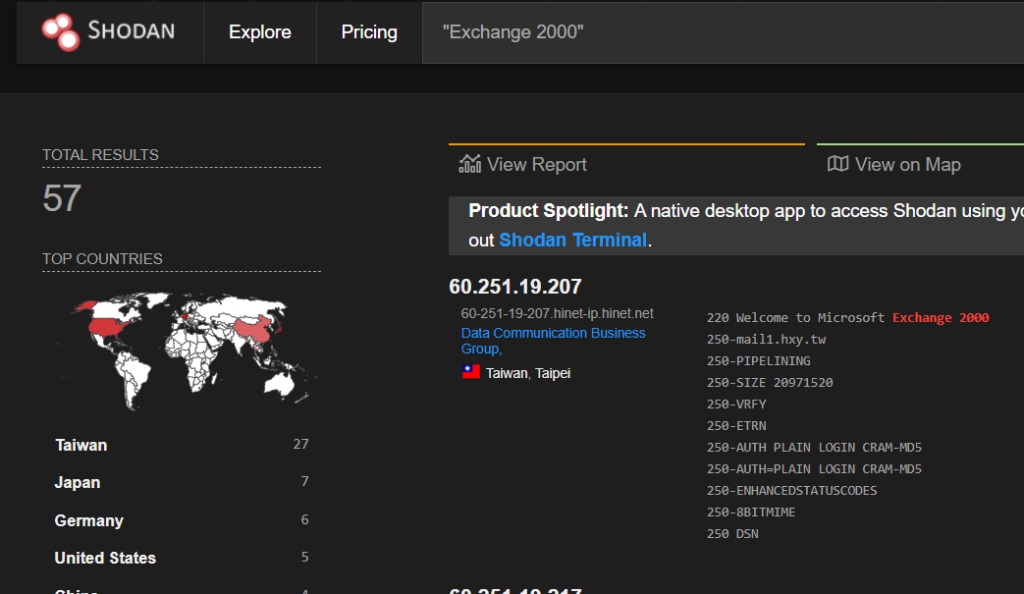Image resolution: width=1024 pixels, height=594 pixels.
Task: Select the line "250-AUTH PLAIN LOGIN CRAM-MD5"
Action: 814,447
